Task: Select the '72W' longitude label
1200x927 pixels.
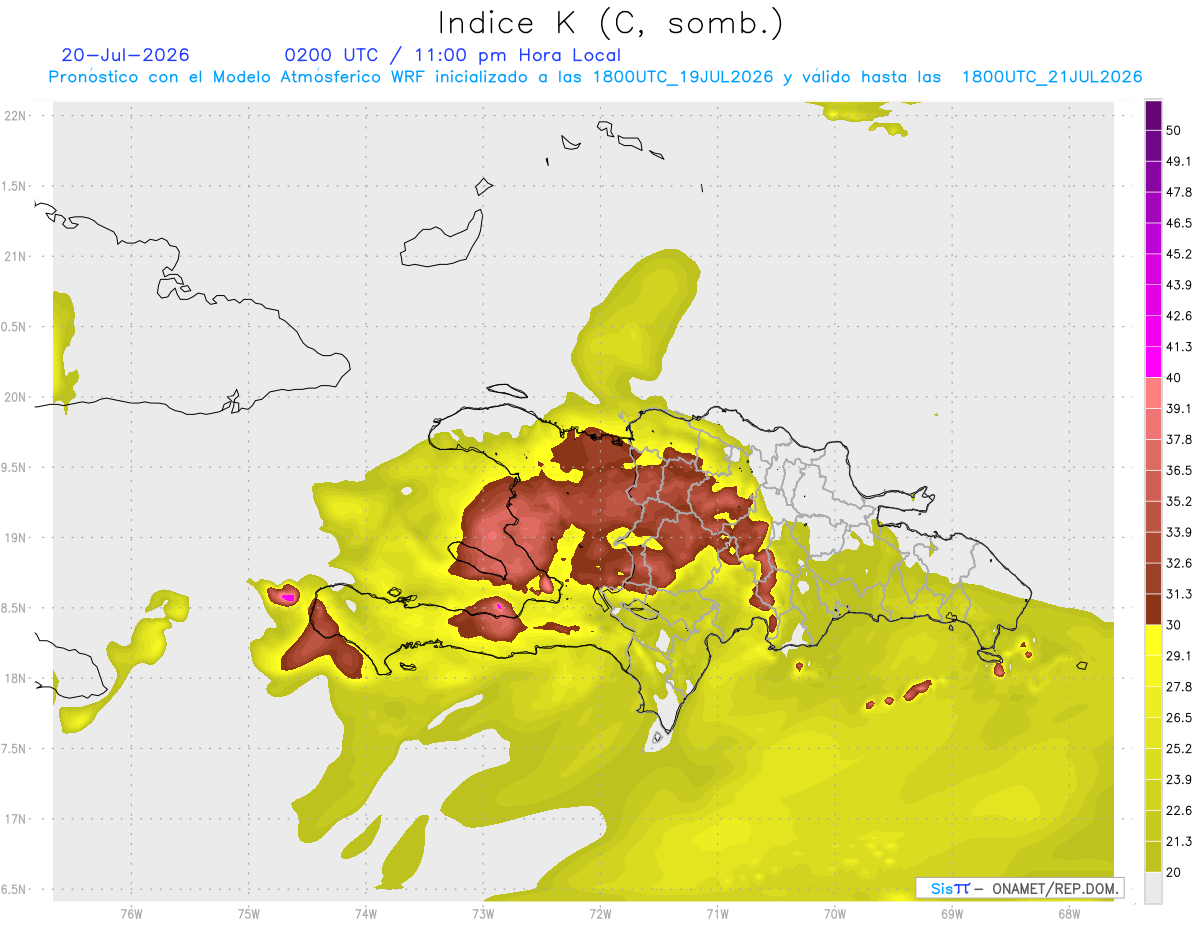Action: click(x=600, y=914)
